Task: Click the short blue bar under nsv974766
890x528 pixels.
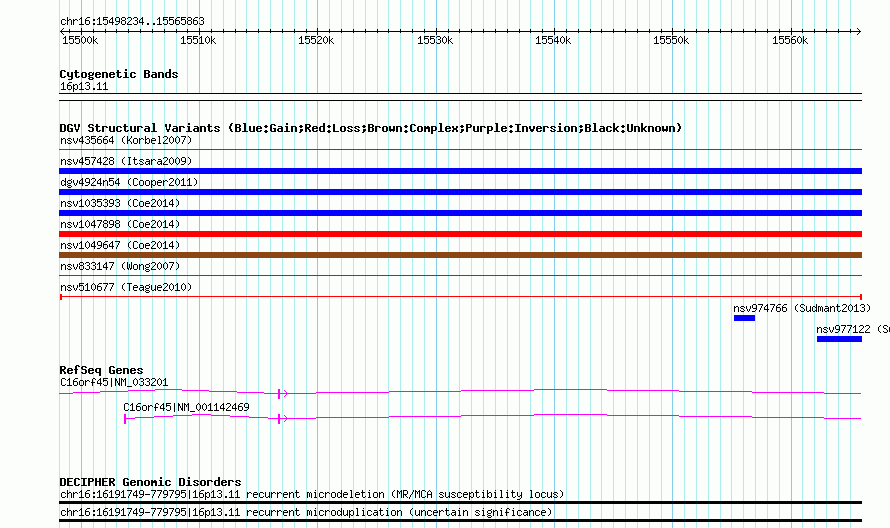Action: tap(744, 318)
